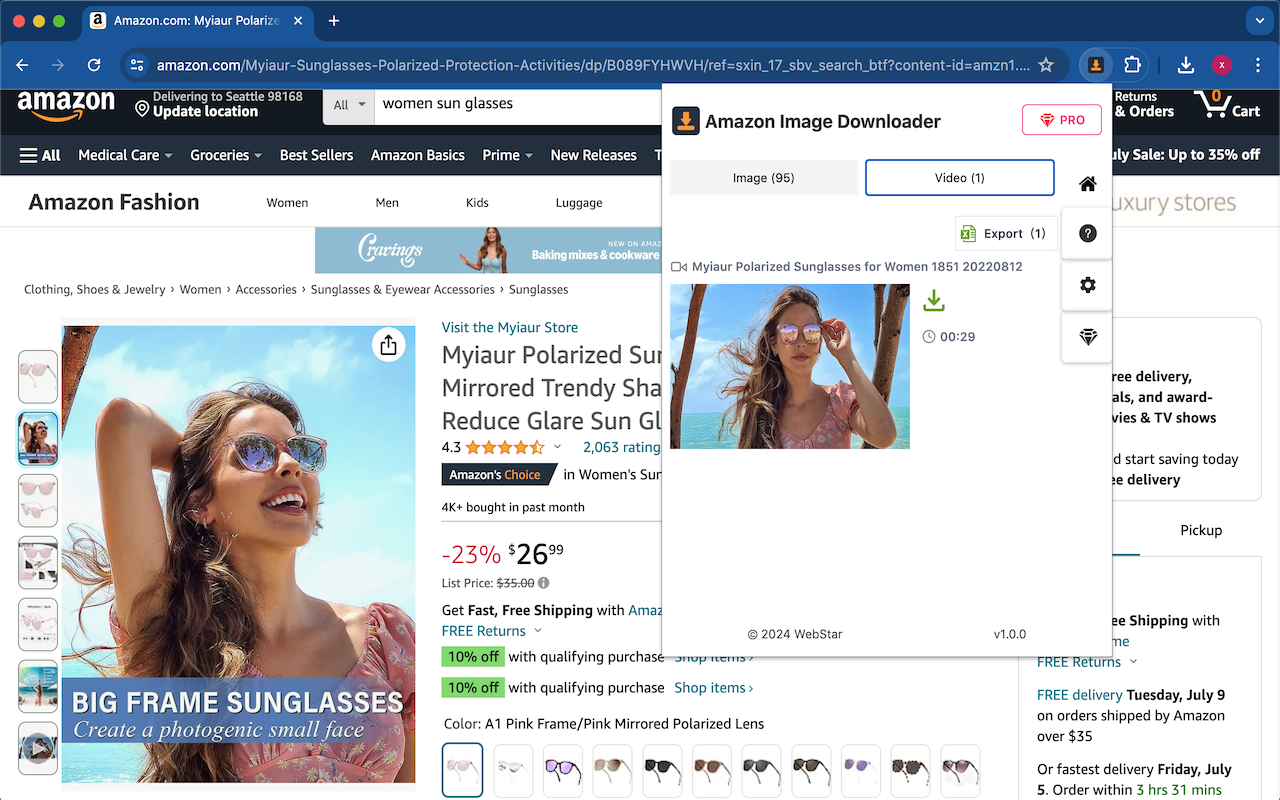Select the beach scene product thumbnail

point(38,686)
